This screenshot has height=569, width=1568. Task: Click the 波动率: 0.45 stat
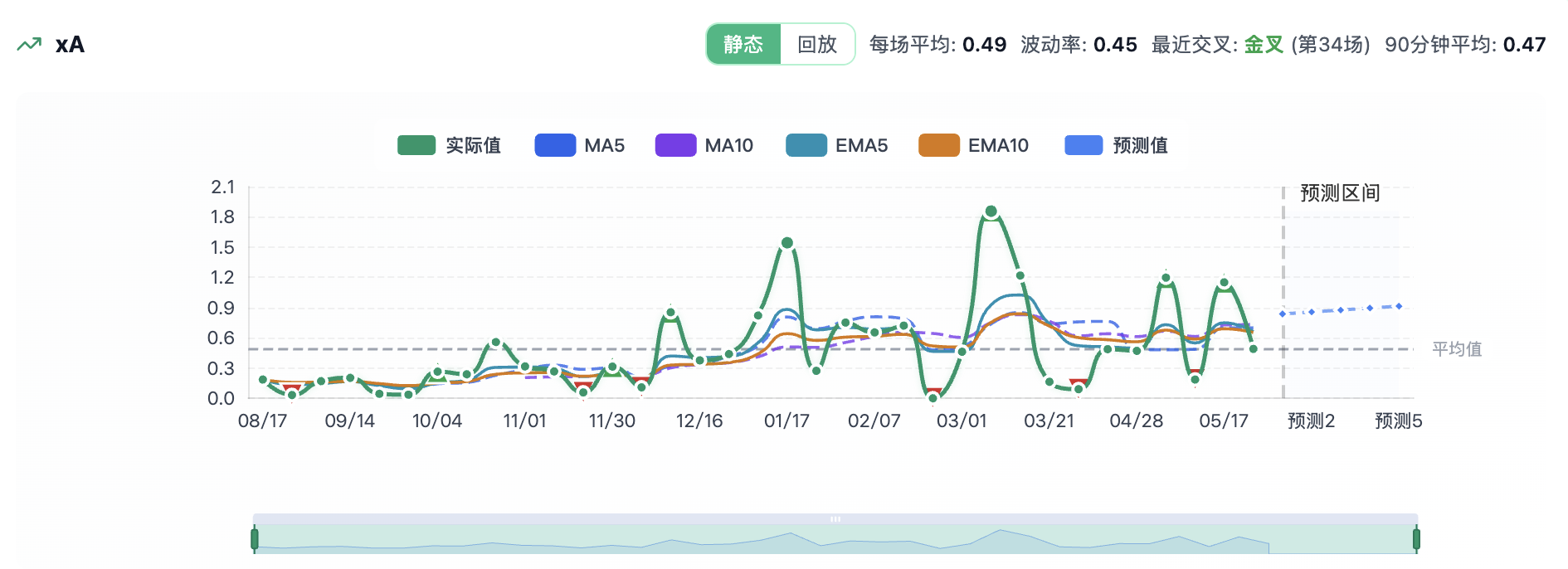(x=1079, y=45)
